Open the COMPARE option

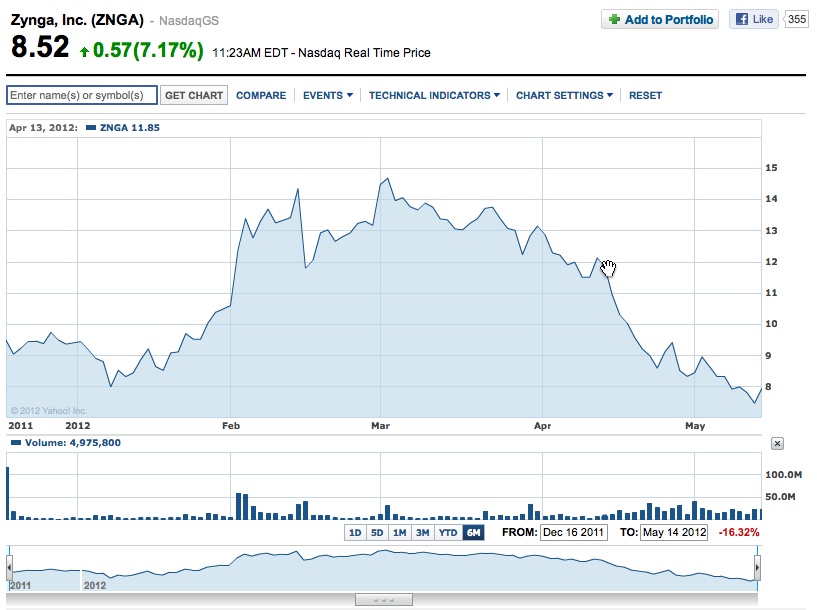coord(261,95)
